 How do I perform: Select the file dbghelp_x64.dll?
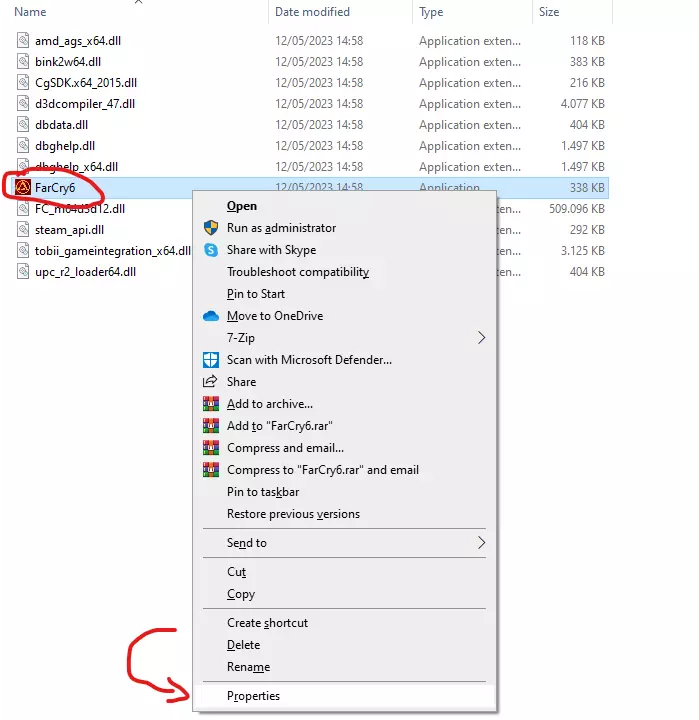(77, 167)
